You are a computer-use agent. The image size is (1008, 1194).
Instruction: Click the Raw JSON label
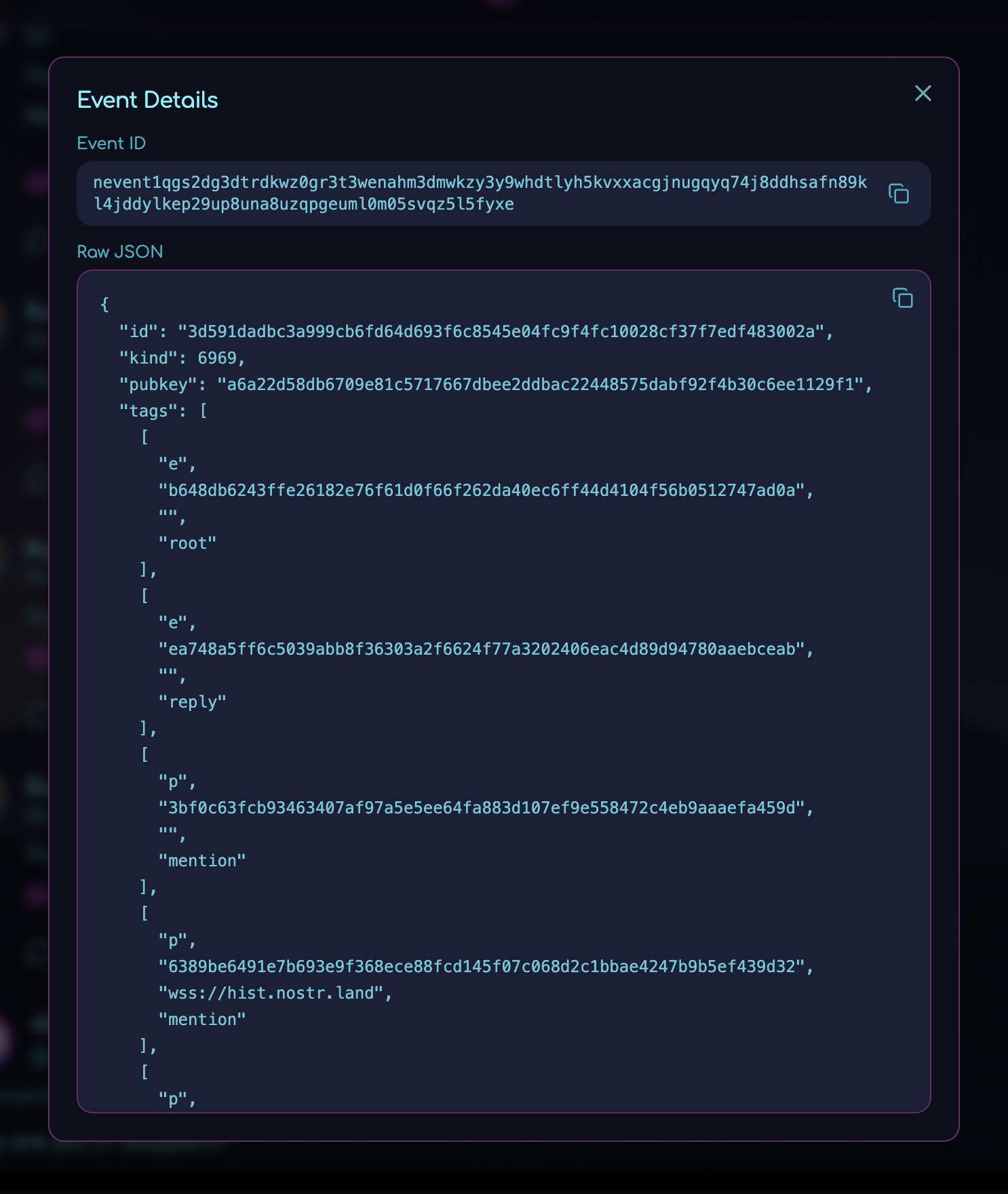coord(120,252)
